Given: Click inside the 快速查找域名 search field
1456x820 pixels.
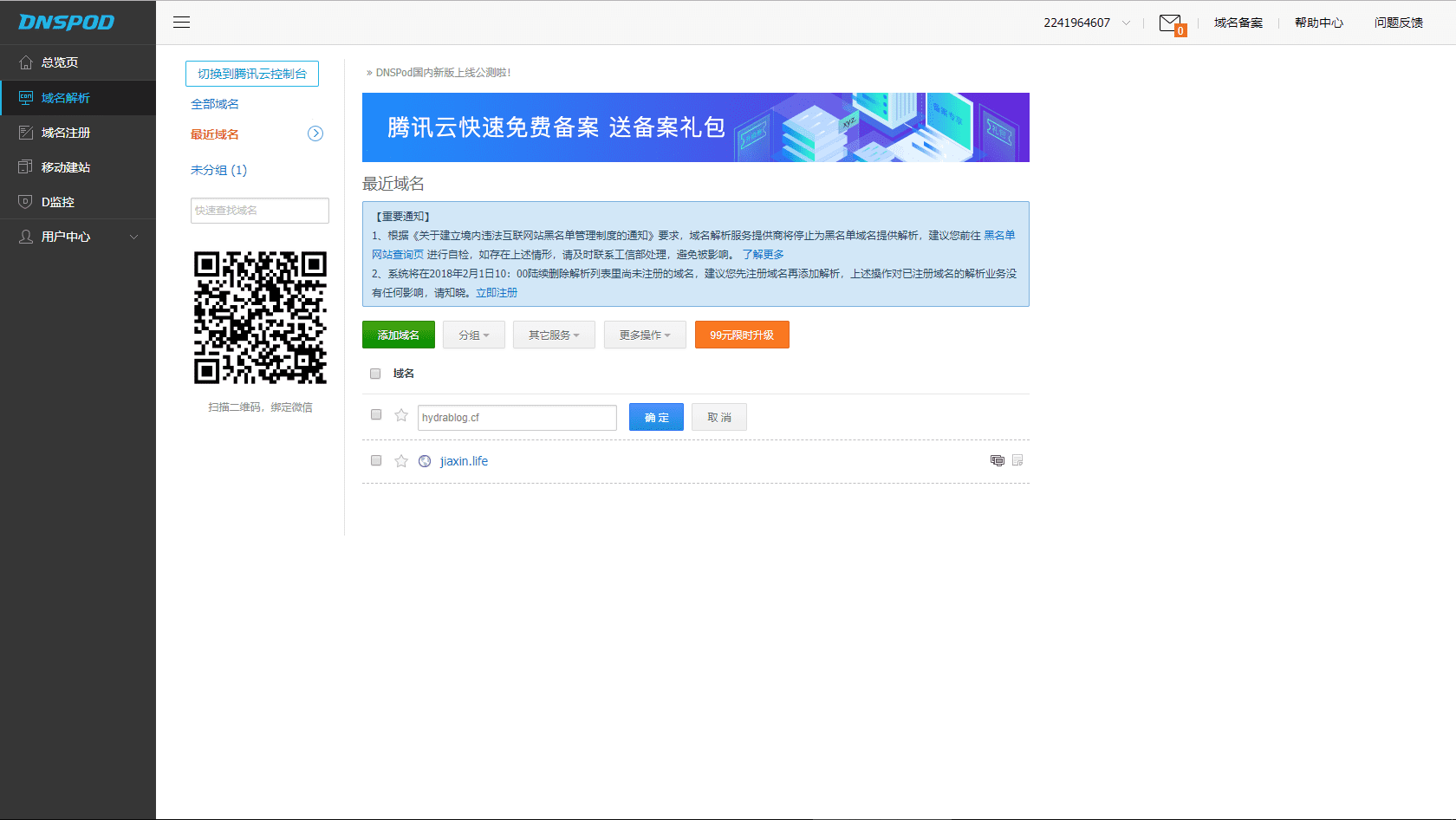Looking at the screenshot, I should 259,210.
